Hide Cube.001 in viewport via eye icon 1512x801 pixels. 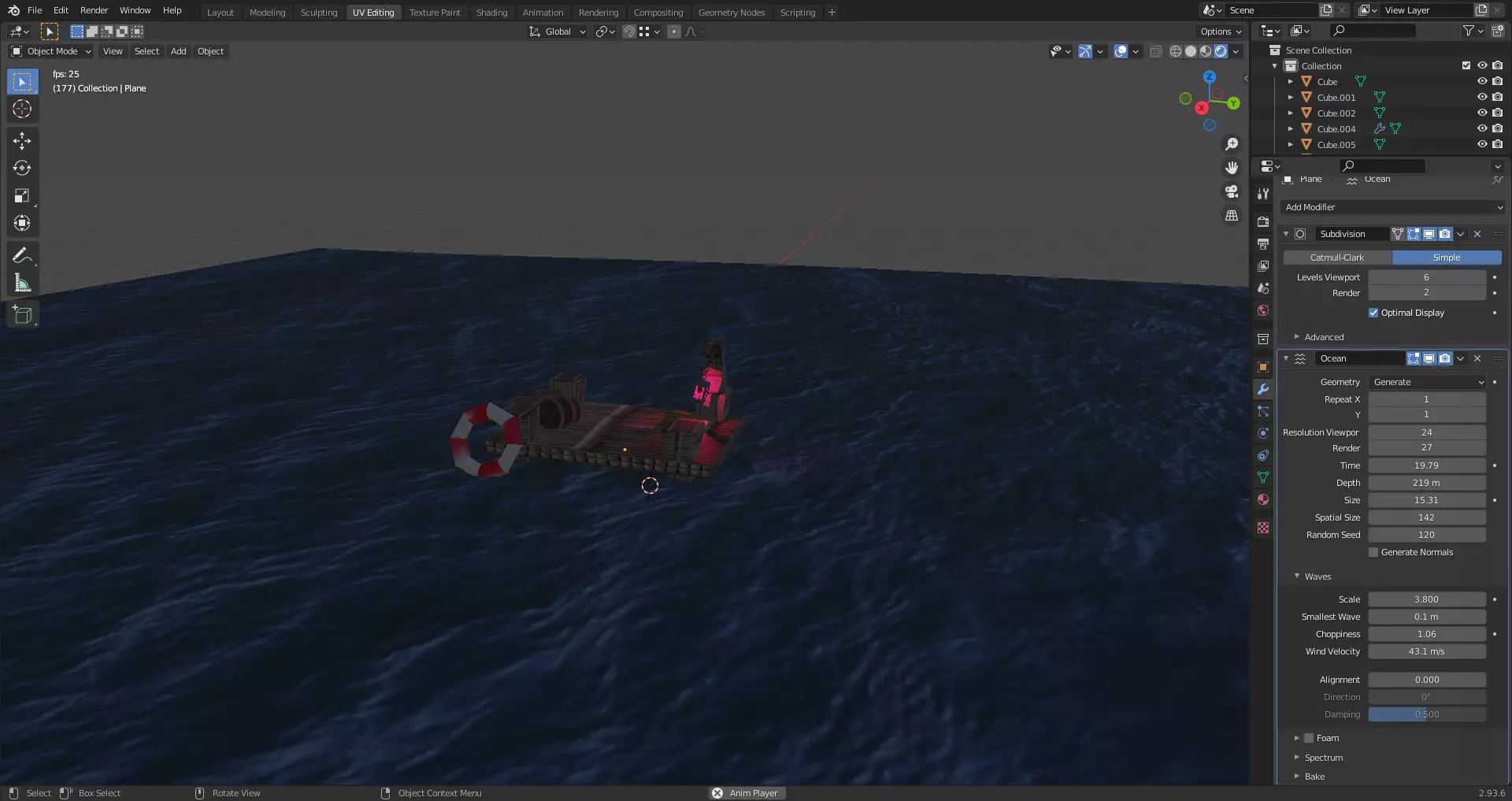1482,98
